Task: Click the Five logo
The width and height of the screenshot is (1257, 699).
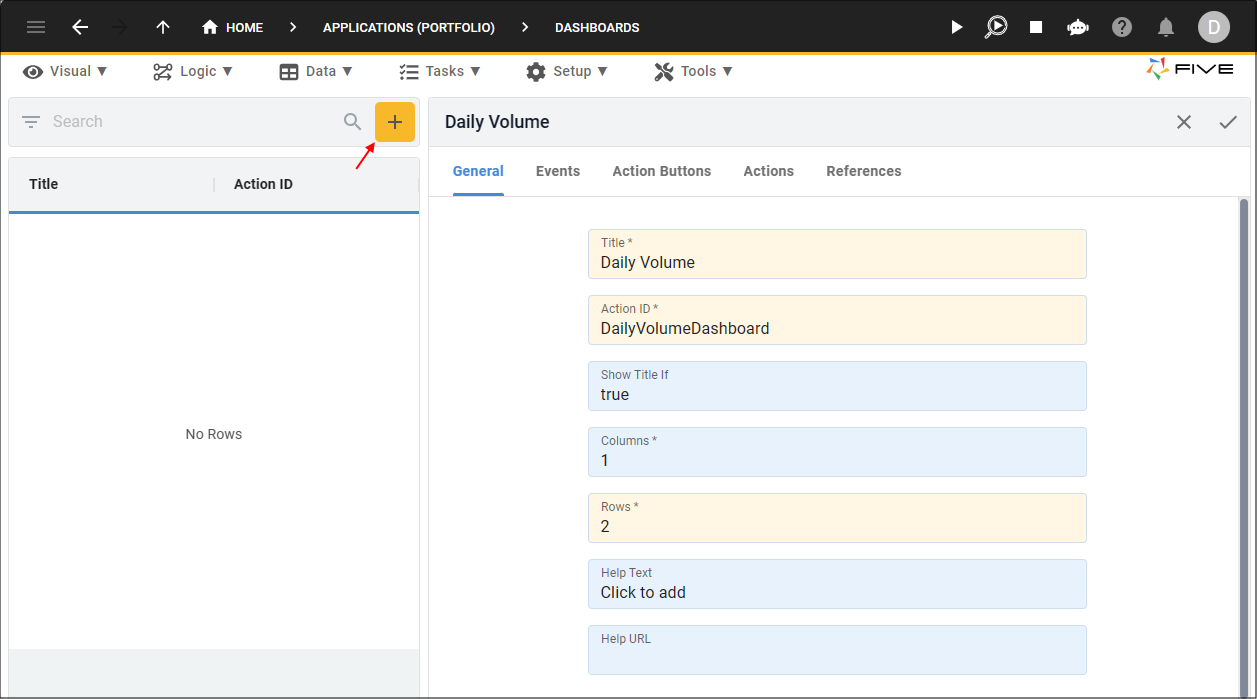Action: coord(1189,69)
